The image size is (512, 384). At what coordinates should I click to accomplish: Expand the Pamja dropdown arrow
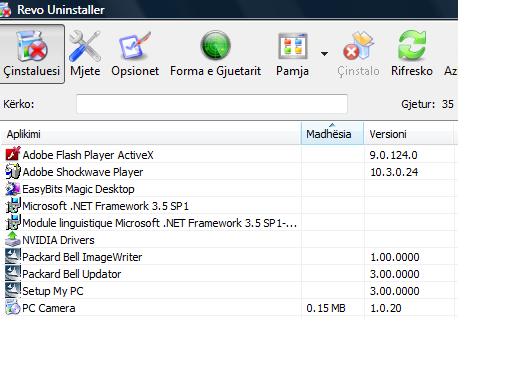click(324, 53)
